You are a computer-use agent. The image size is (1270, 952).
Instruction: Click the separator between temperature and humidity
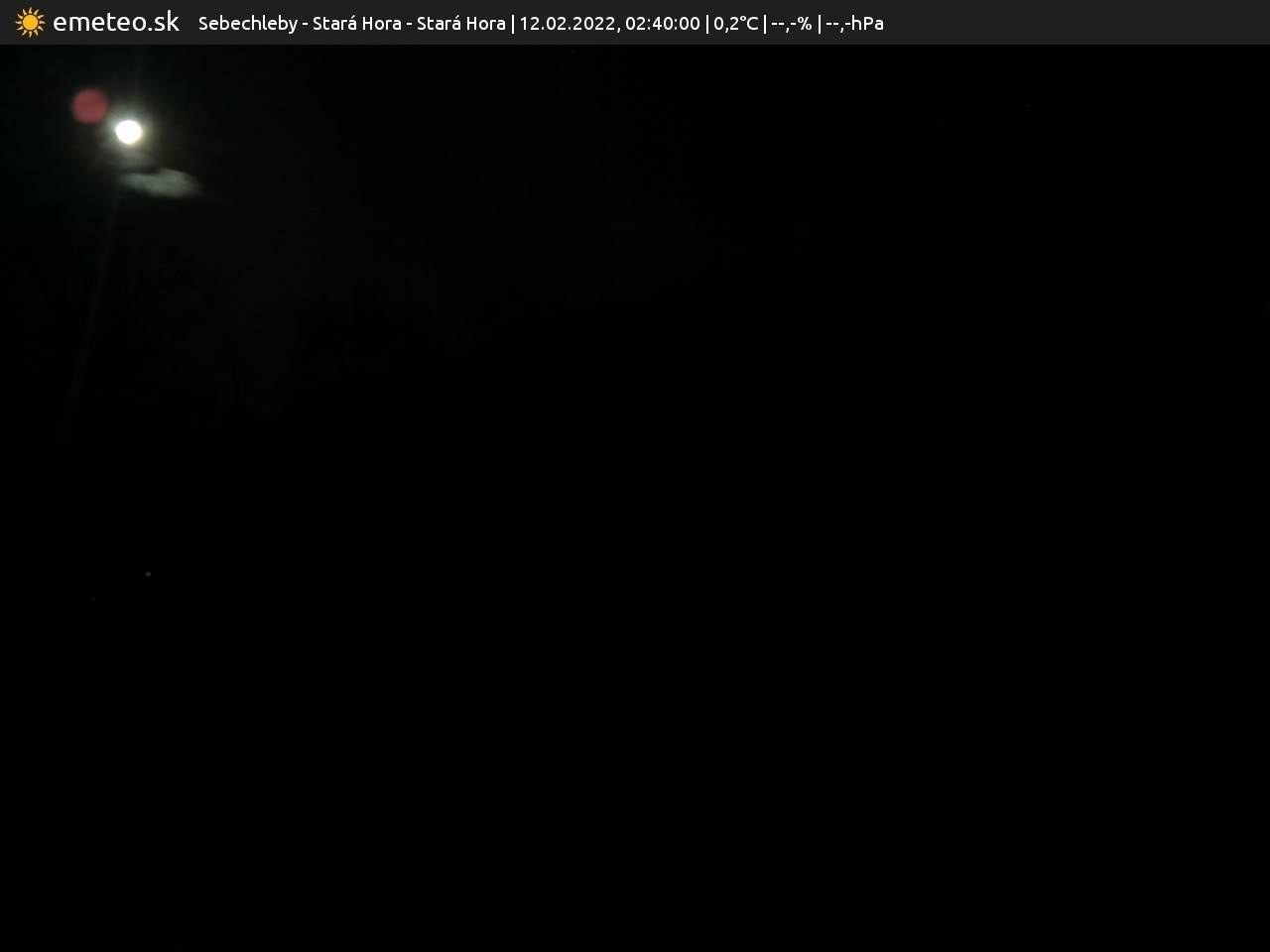765,23
